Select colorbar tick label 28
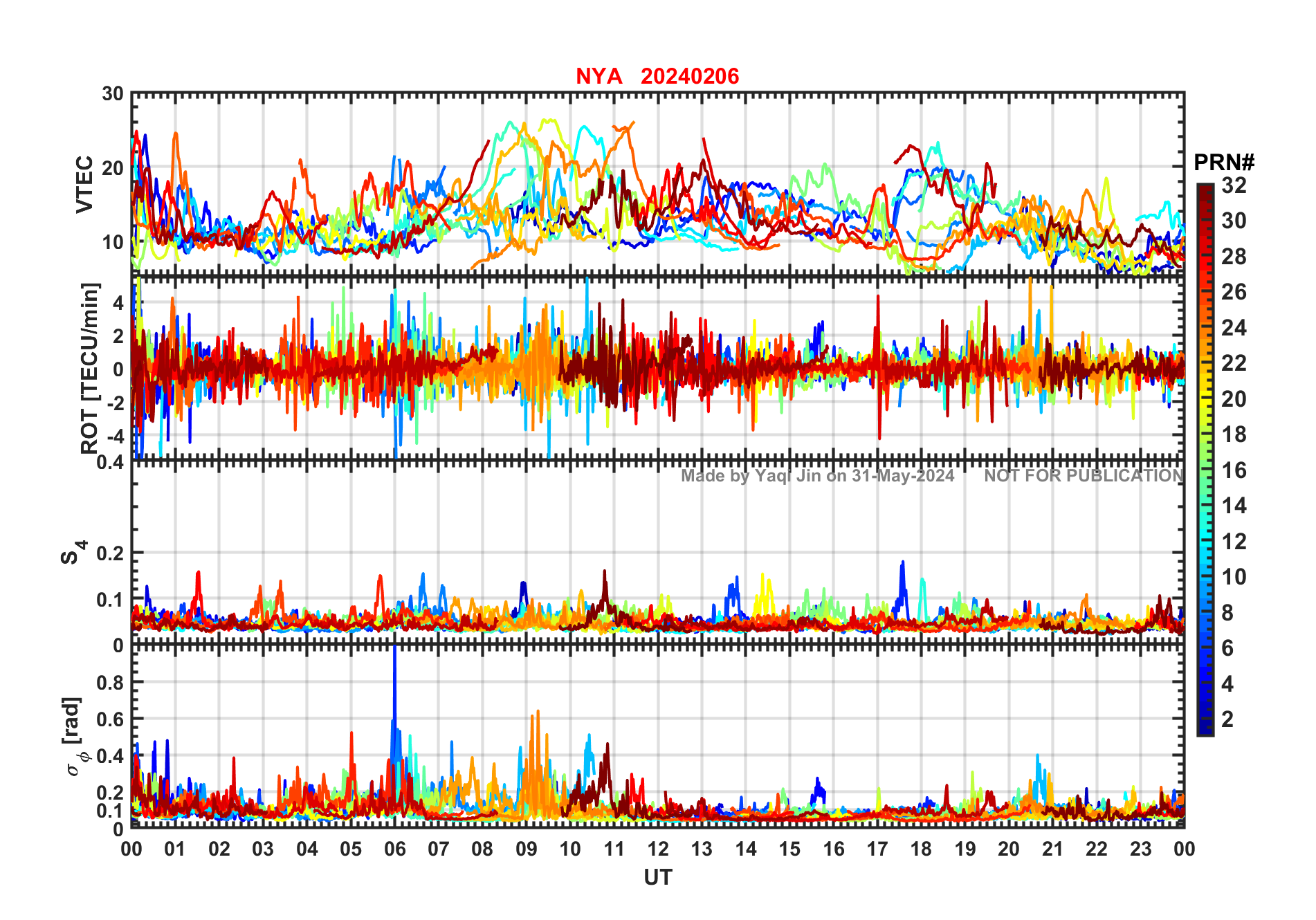Viewport: 1316px width, 920px height. [x=1234, y=257]
